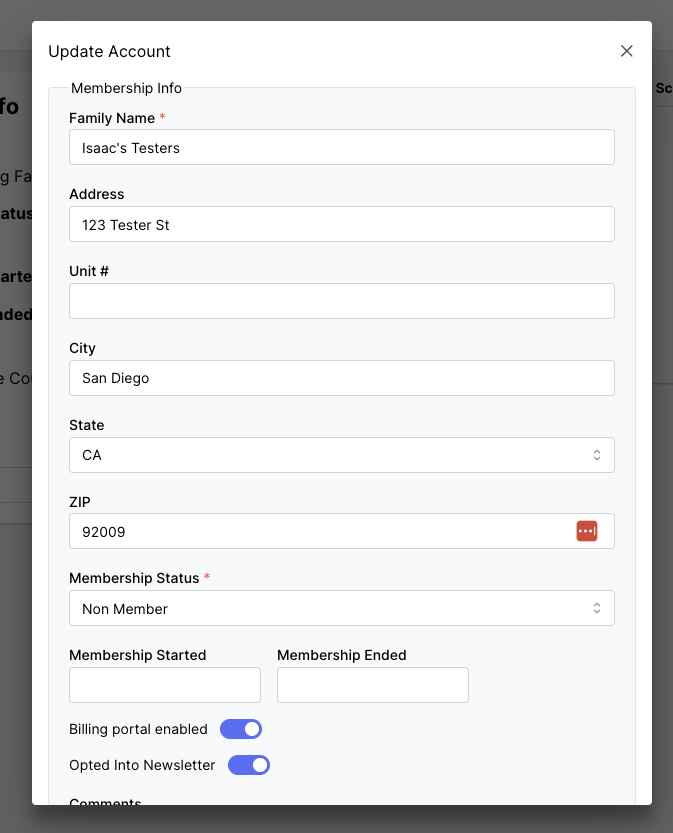
Task: Open the Membership Status dropdown
Action: point(342,608)
